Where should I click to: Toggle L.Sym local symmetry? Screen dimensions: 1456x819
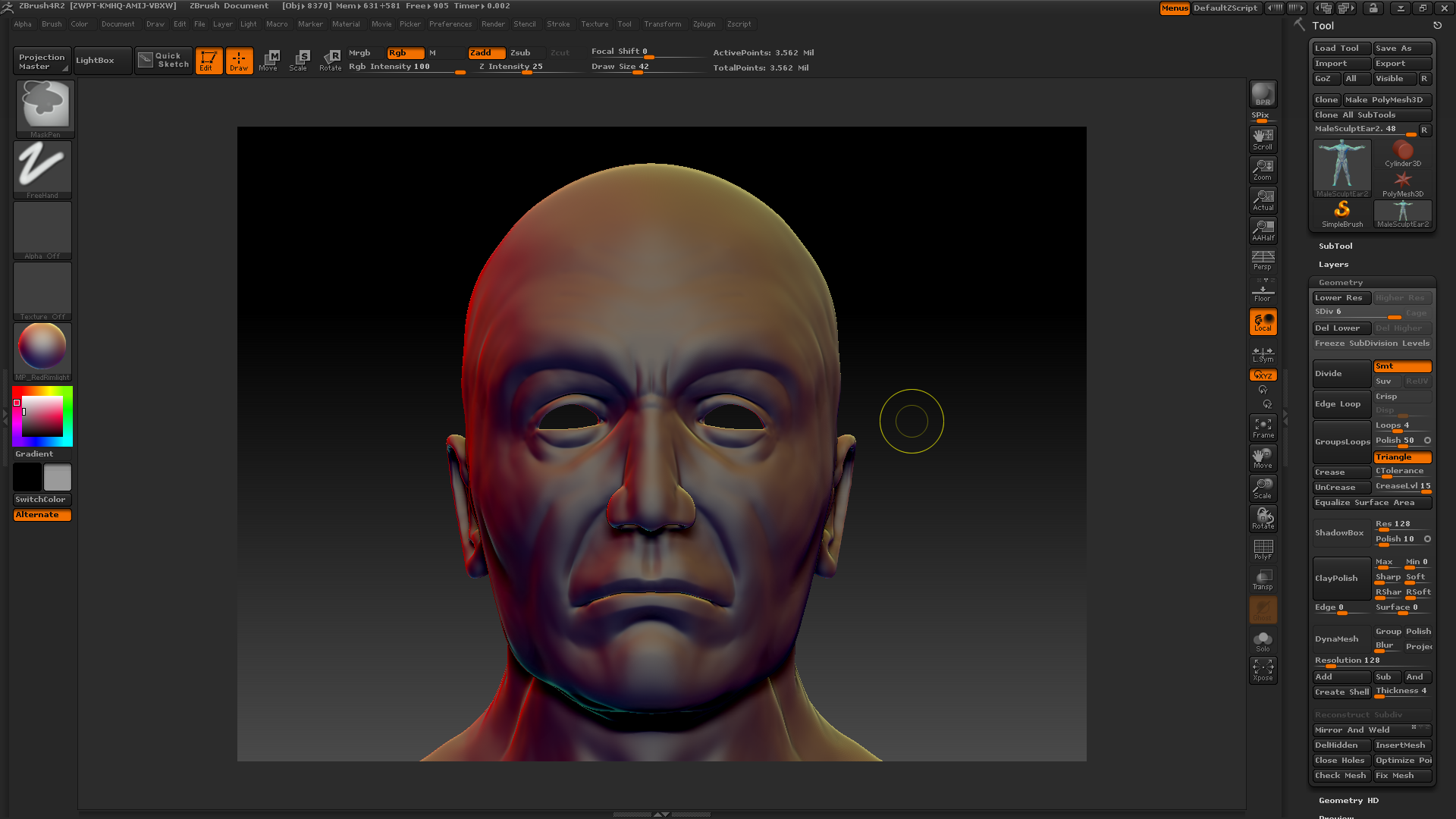click(1263, 354)
